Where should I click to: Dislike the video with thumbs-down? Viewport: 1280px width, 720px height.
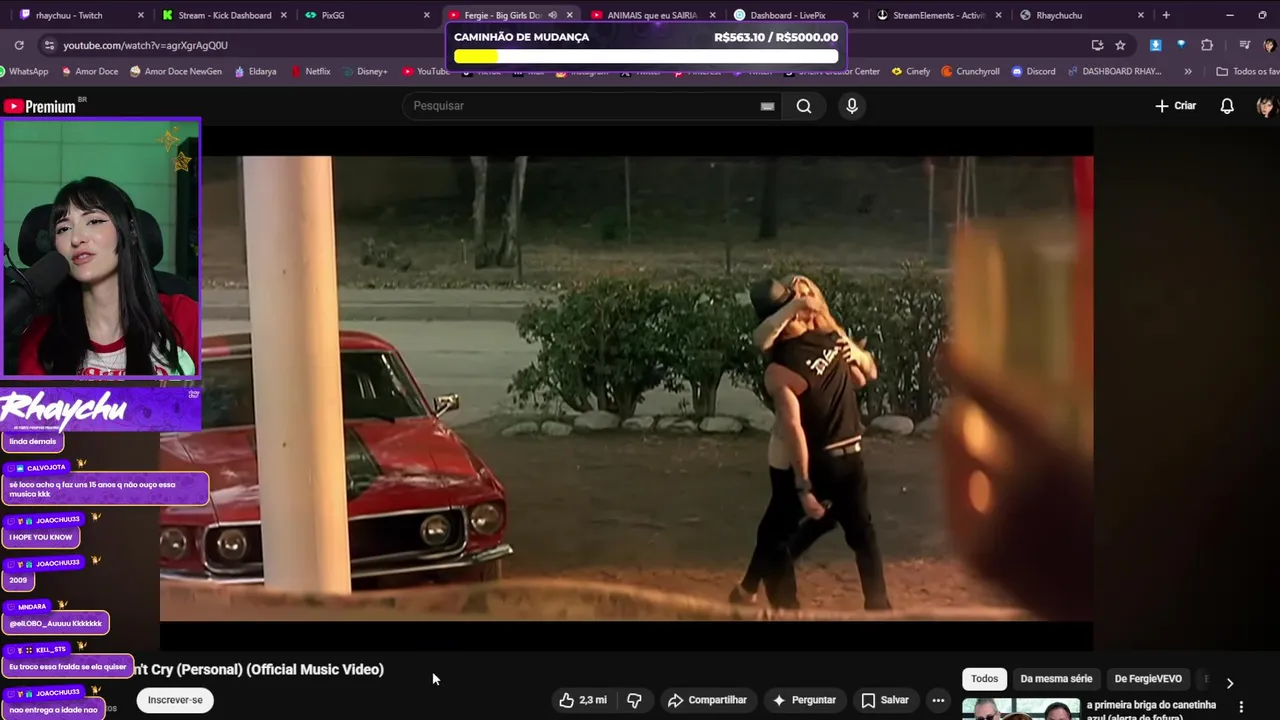(634, 700)
